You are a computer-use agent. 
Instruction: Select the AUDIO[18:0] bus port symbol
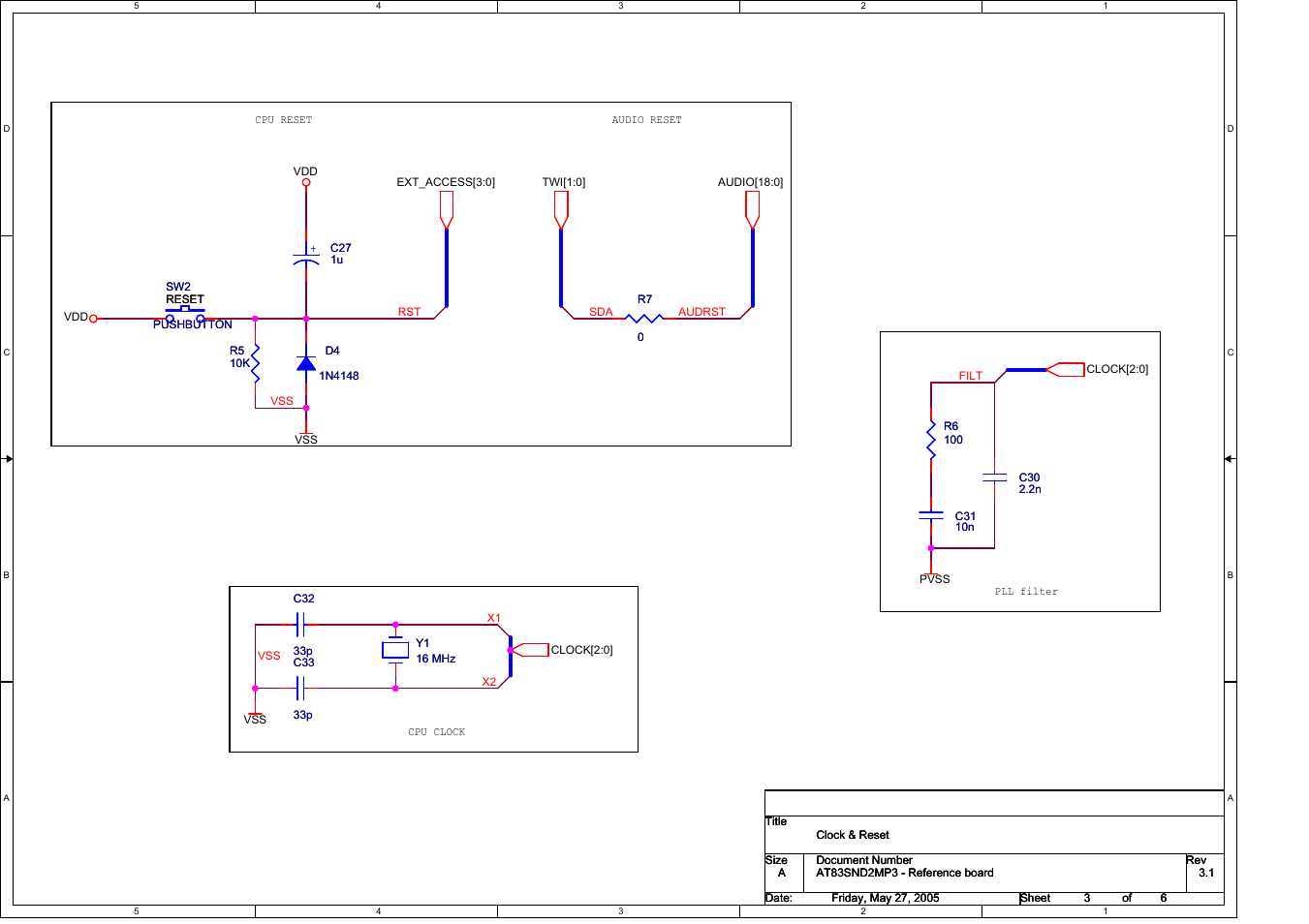[x=752, y=210]
